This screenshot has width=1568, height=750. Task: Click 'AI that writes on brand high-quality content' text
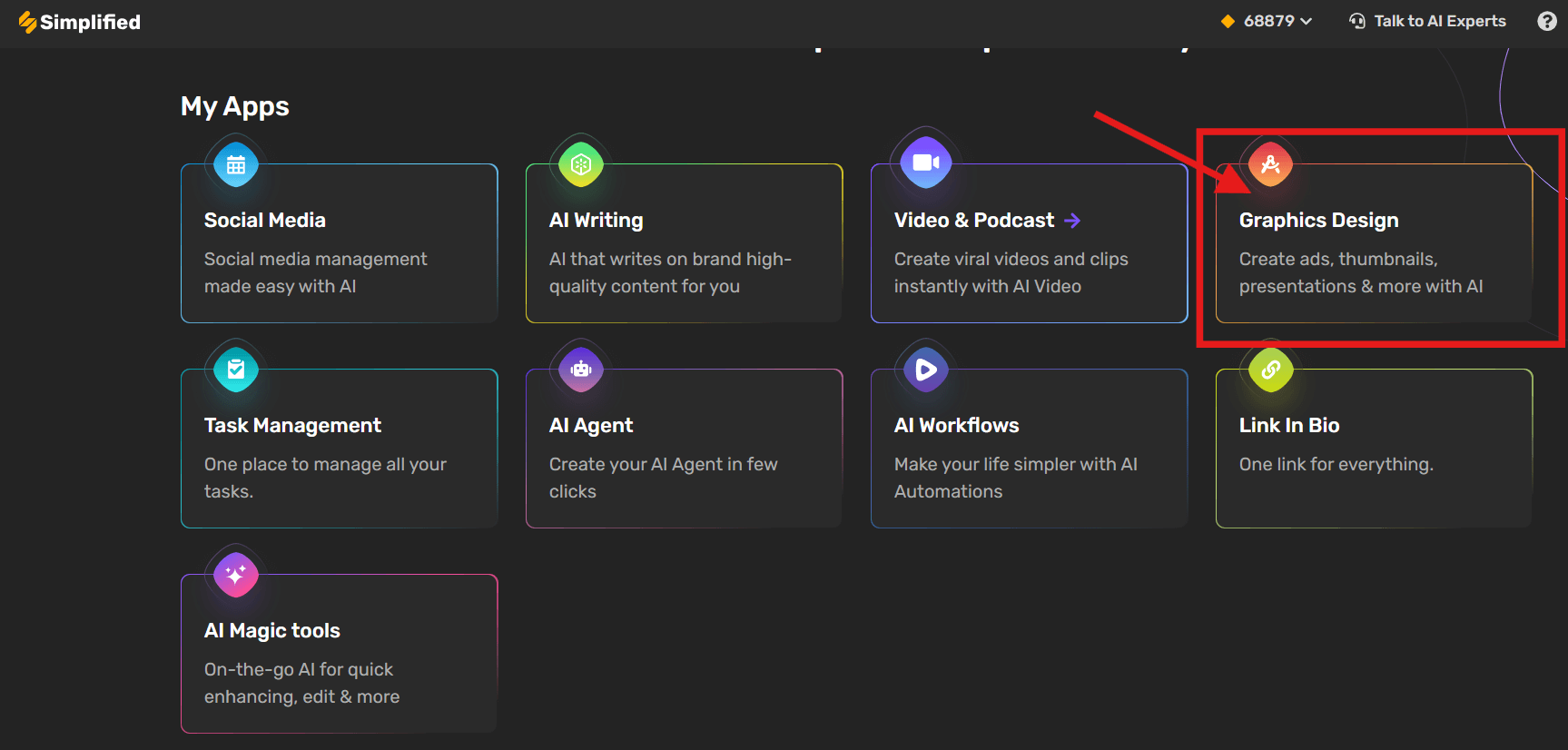[x=671, y=272]
